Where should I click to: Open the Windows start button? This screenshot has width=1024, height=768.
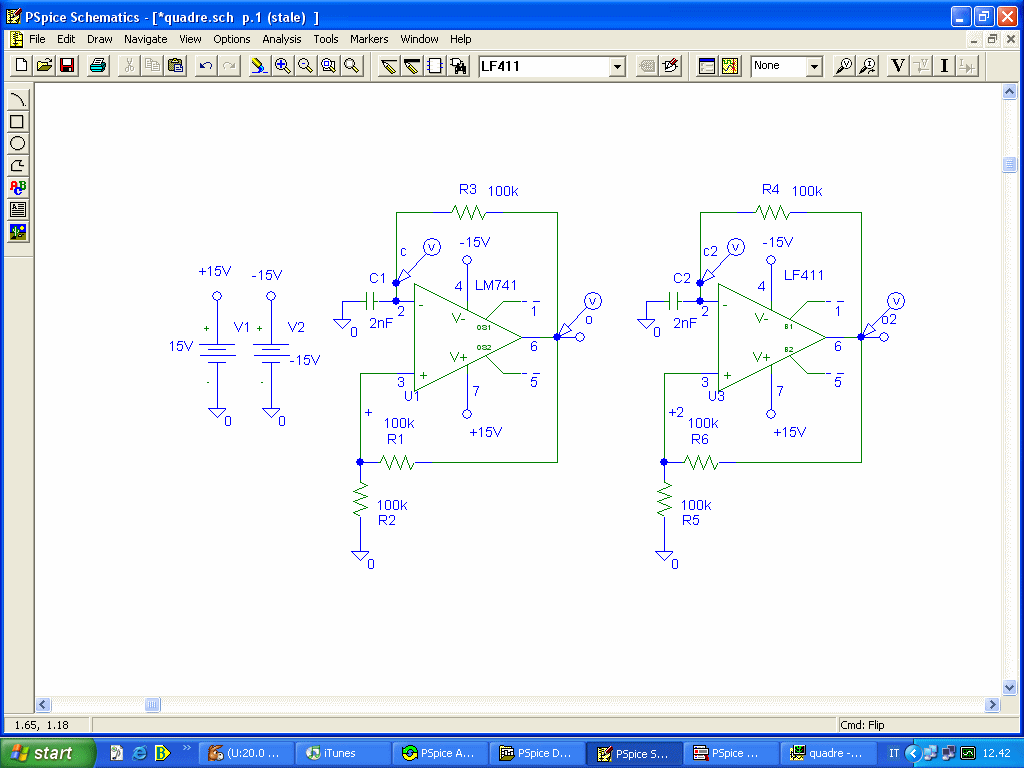click(48, 753)
